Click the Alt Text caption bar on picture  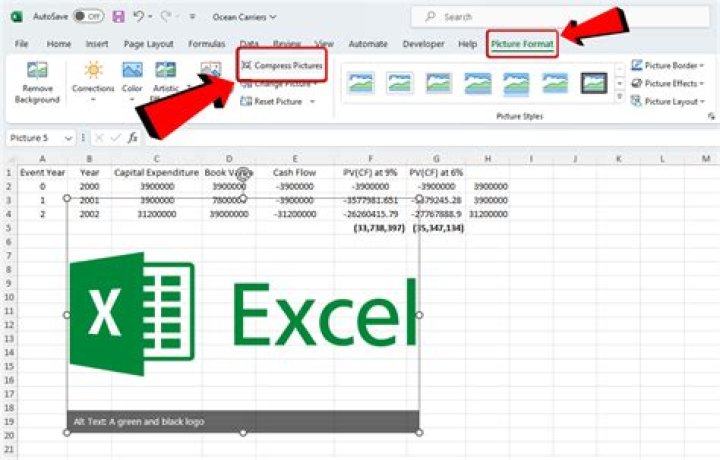pos(243,421)
